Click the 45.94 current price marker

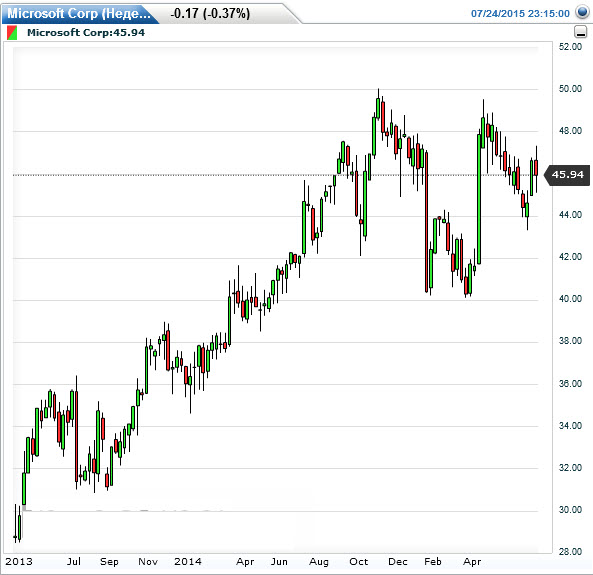coord(567,175)
